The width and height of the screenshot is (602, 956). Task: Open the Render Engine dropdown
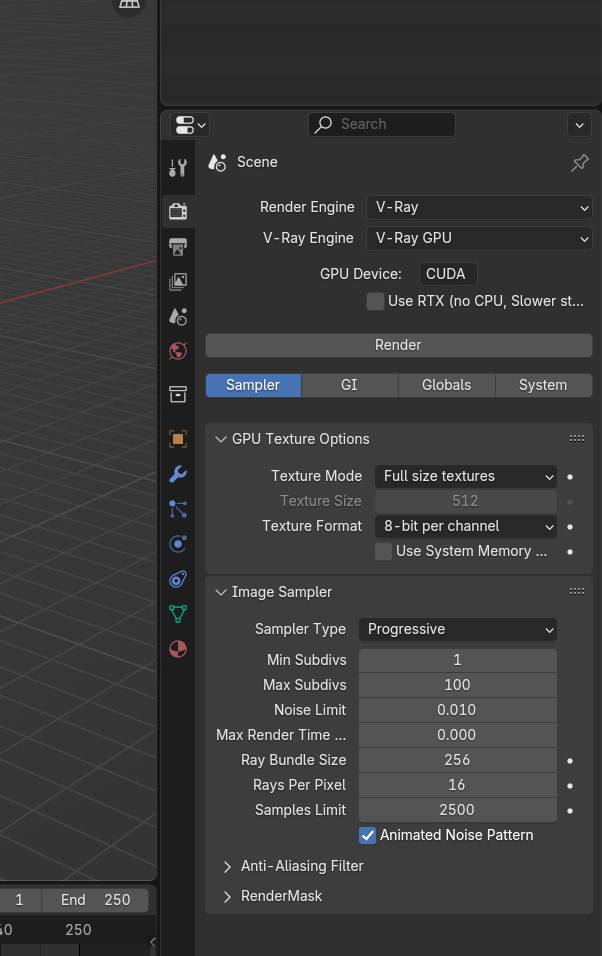[x=479, y=207]
